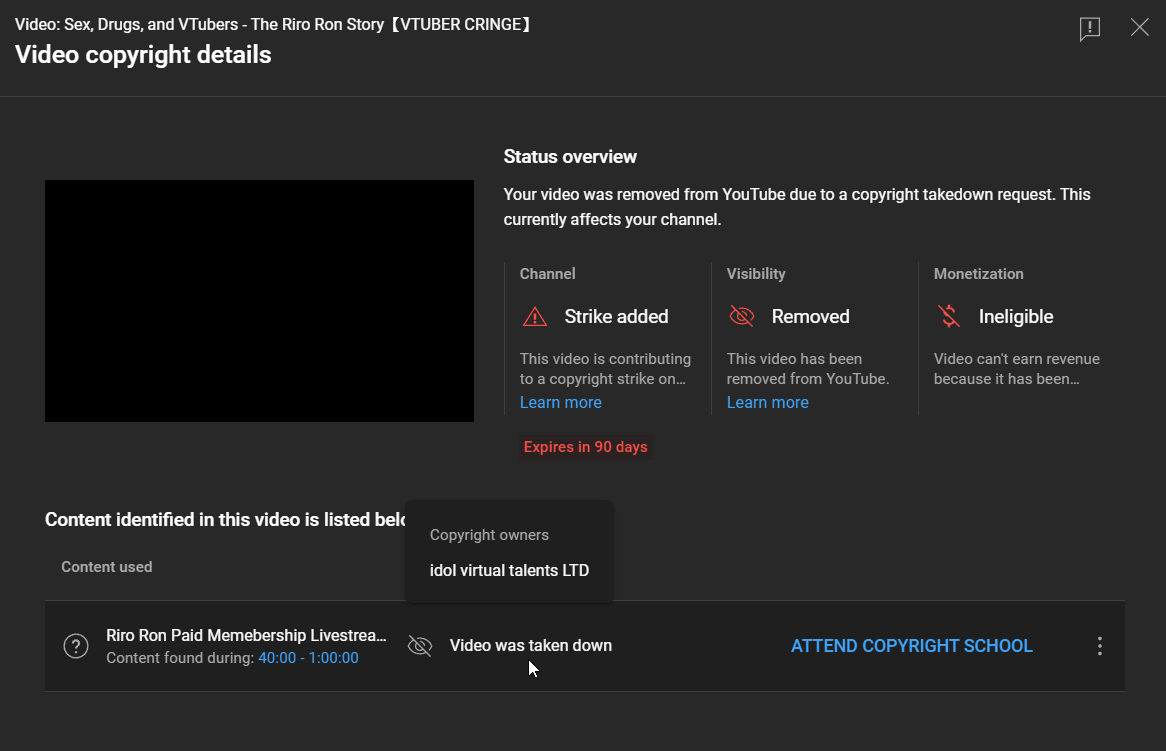Click the Ineligible monetization dollar icon
Viewport: 1166px width, 751px height.
coord(949,316)
